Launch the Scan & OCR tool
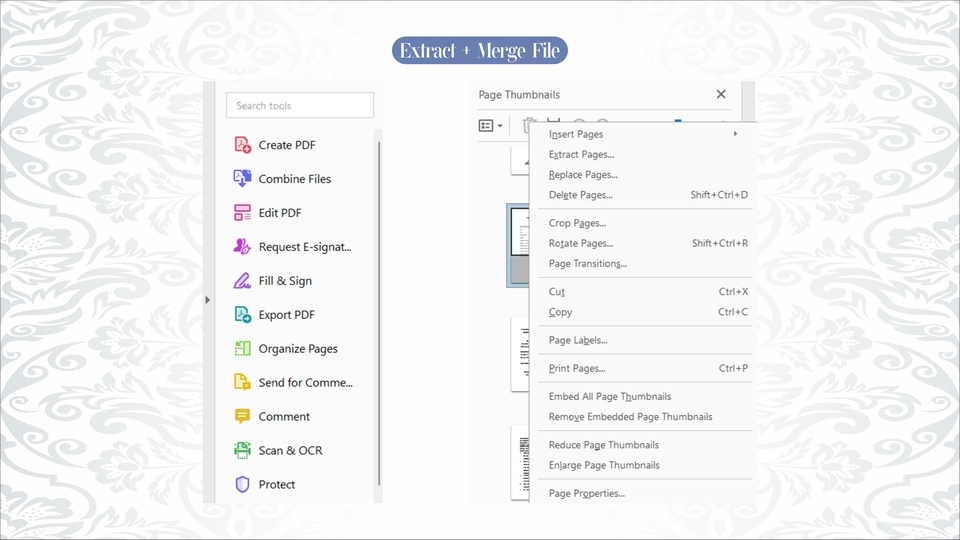 [x=278, y=451]
